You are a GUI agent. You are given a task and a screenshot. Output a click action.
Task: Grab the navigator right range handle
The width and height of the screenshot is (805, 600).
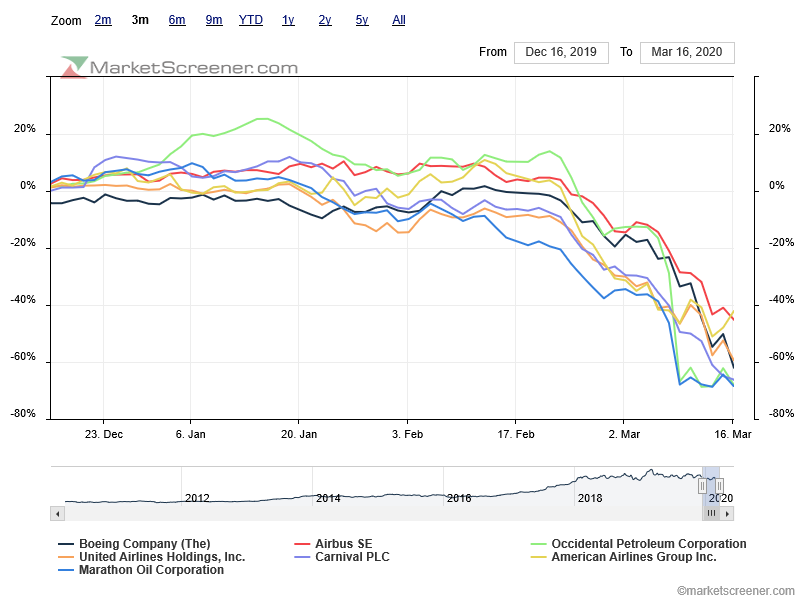pos(719,485)
